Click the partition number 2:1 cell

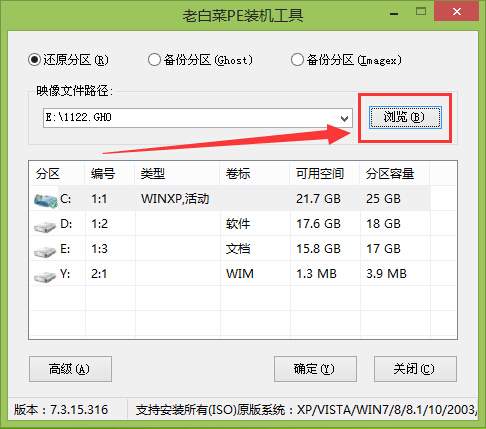(99, 274)
